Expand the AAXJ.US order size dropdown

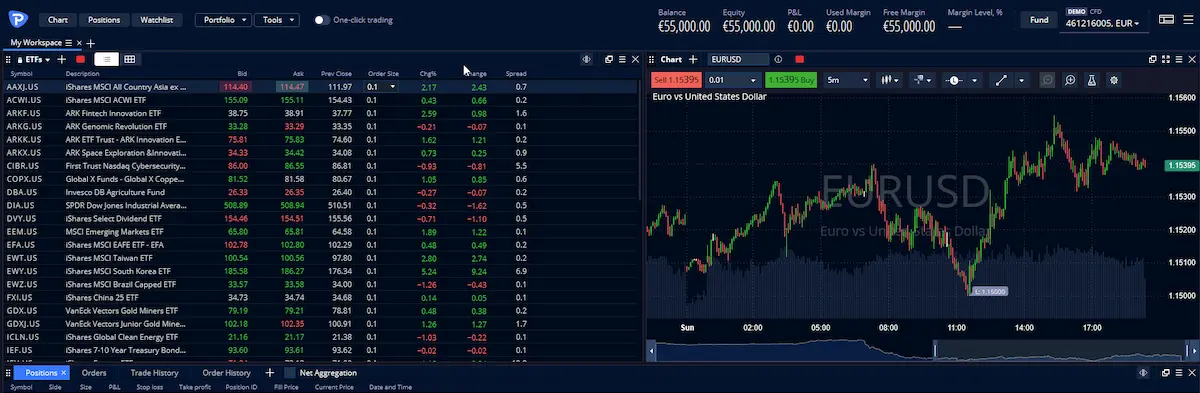click(x=392, y=87)
